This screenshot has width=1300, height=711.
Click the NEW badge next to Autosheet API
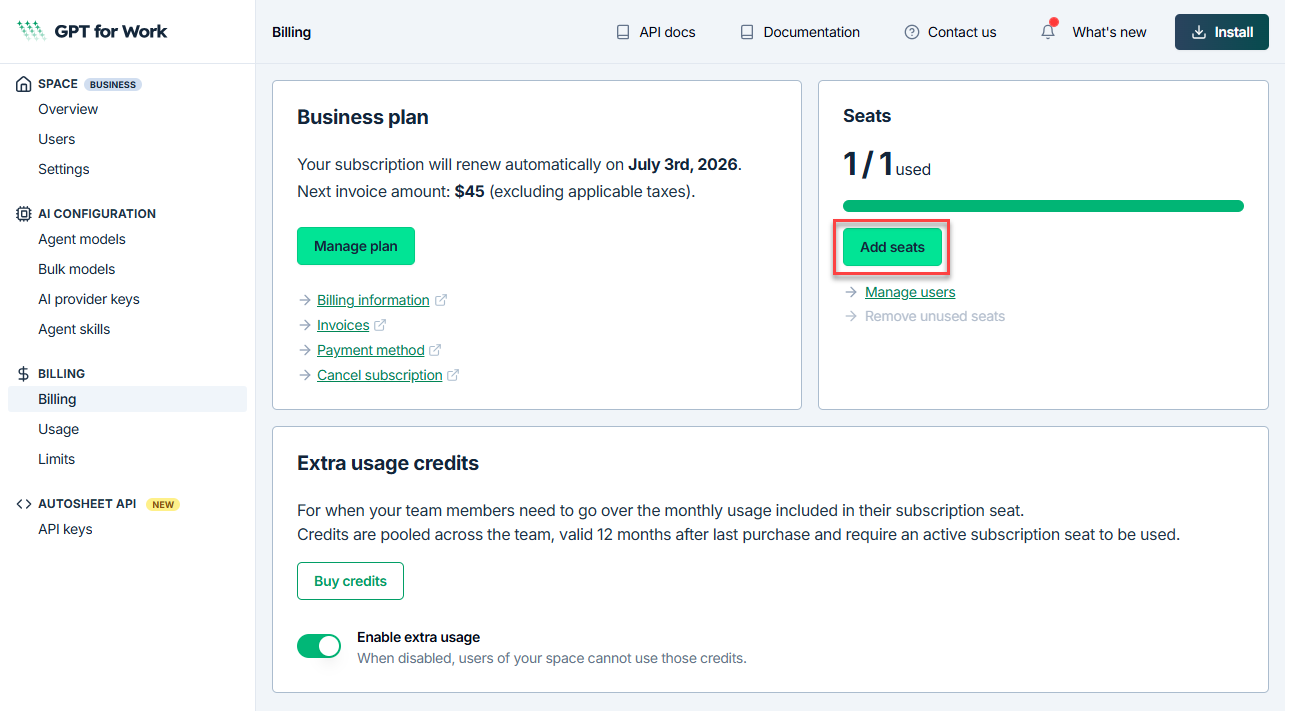pyautogui.click(x=164, y=505)
